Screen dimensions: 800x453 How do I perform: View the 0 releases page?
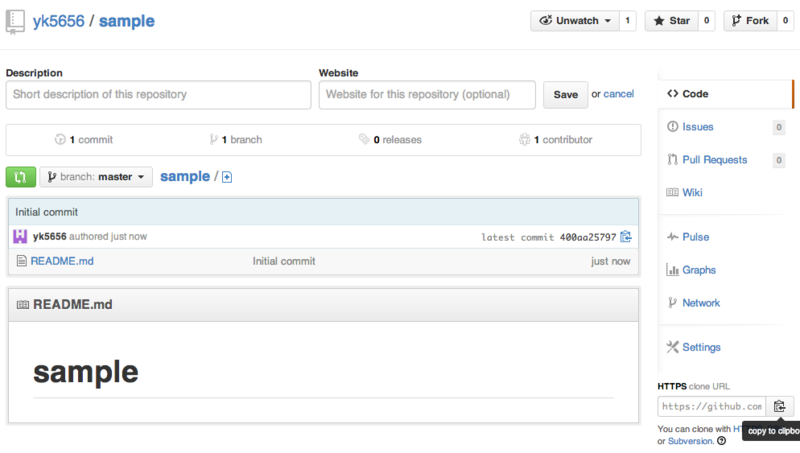390,139
